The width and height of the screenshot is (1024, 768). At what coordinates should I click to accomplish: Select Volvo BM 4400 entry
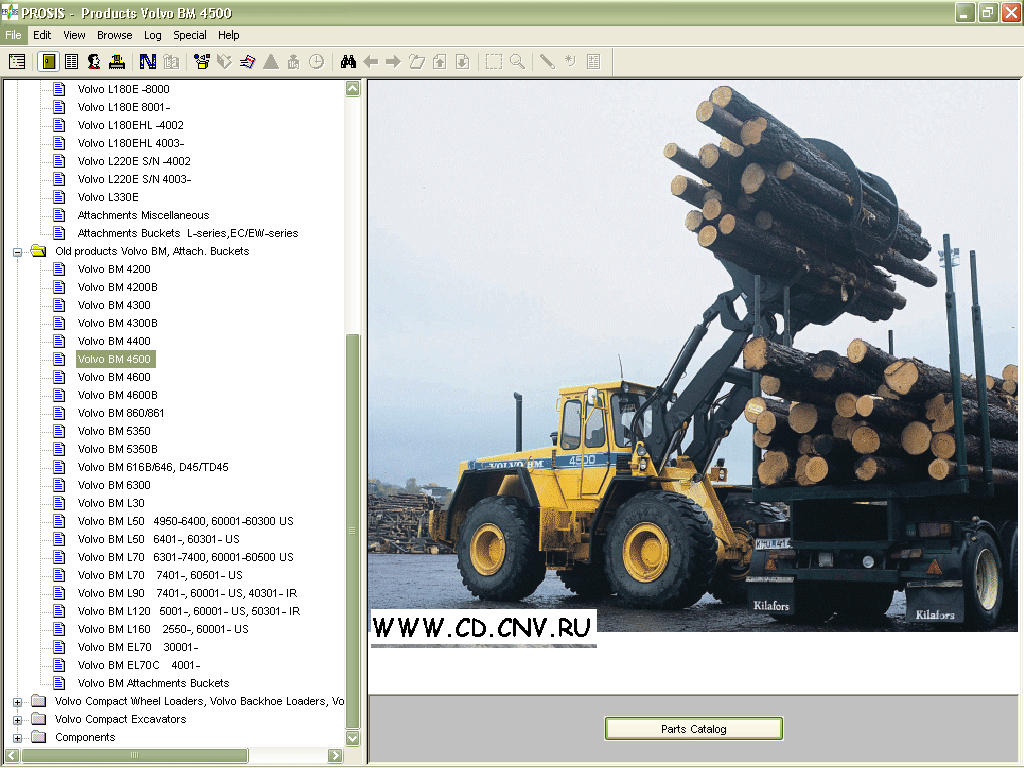[114, 342]
